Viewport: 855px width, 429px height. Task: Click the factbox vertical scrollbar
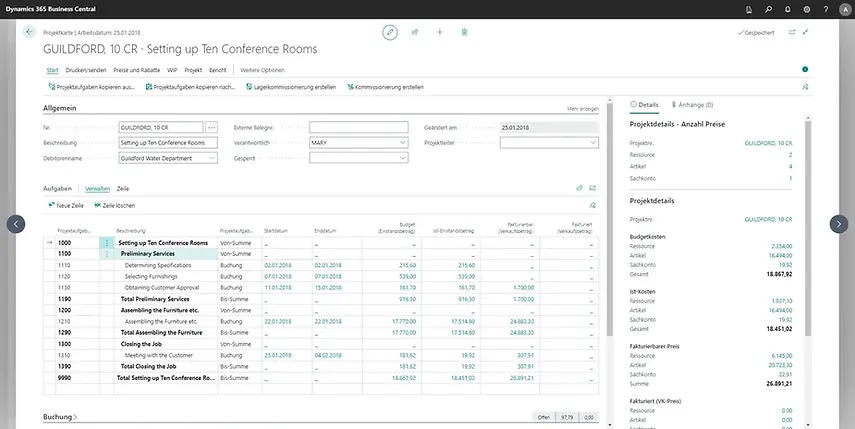pyautogui.click(x=808, y=229)
